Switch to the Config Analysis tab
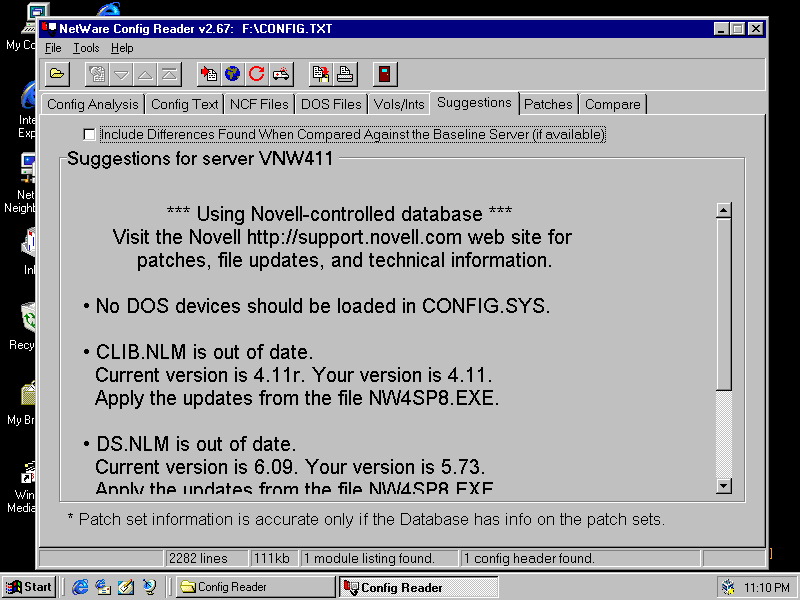Screen dimensions: 800x600 [x=93, y=104]
